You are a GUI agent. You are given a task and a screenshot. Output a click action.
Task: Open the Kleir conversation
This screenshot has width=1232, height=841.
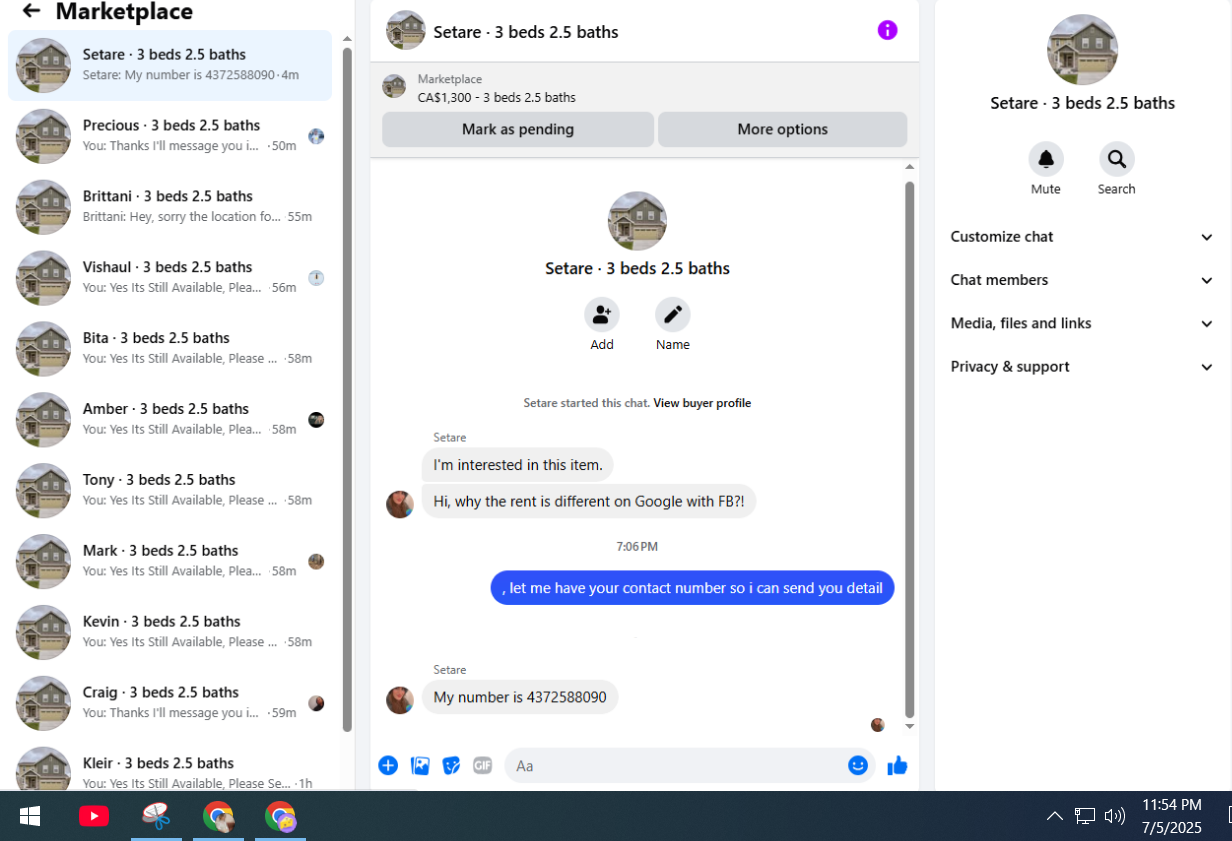coord(170,768)
